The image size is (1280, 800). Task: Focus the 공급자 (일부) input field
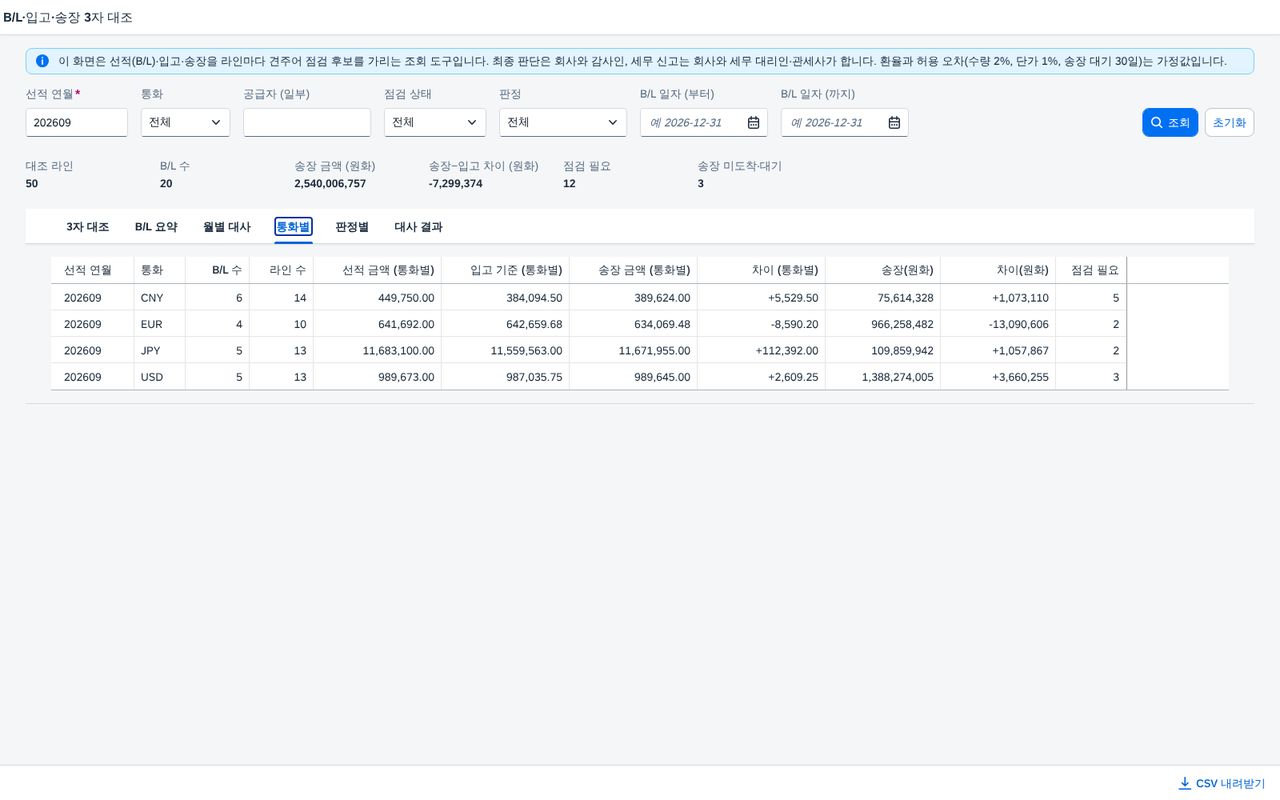coord(307,122)
